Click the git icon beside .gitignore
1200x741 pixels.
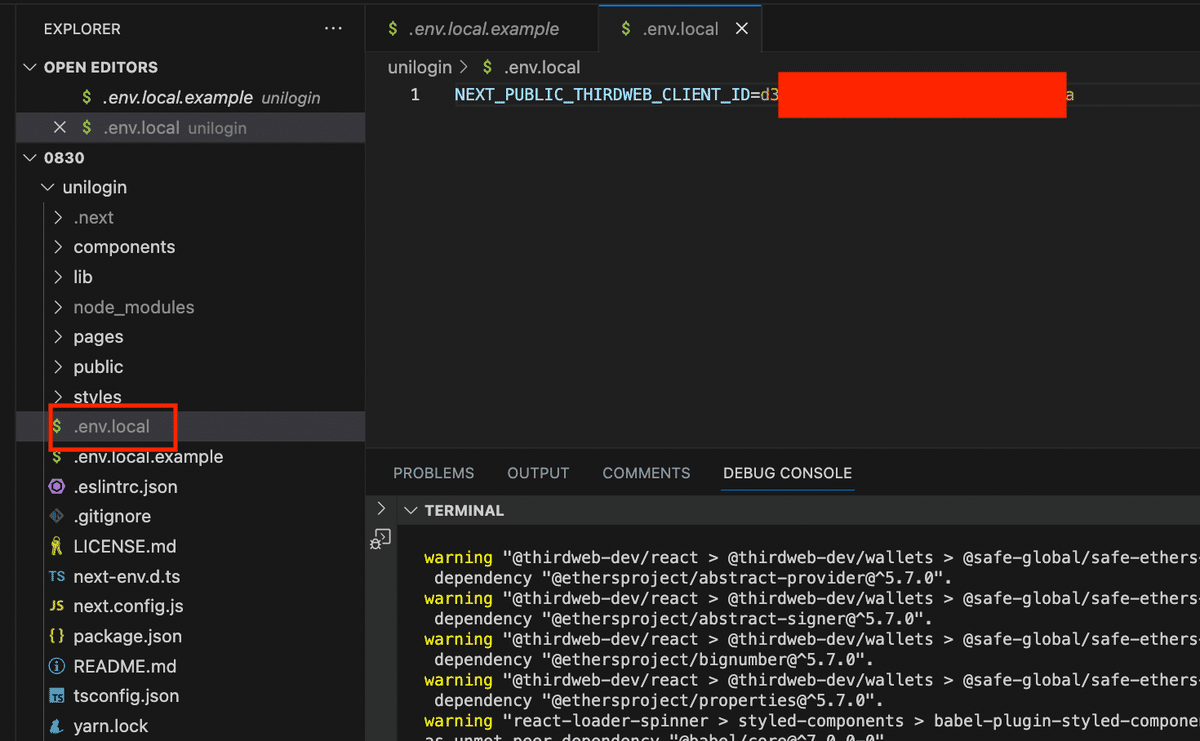coord(56,517)
